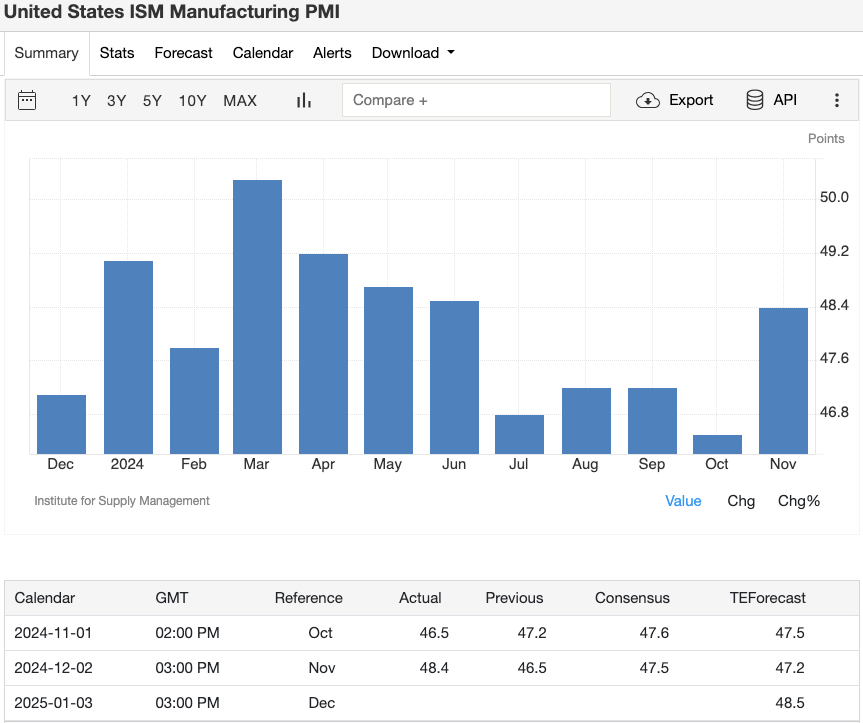Viewport: 863px width, 723px height.
Task: Click the bar chart type icon
Action: pyautogui.click(x=303, y=100)
